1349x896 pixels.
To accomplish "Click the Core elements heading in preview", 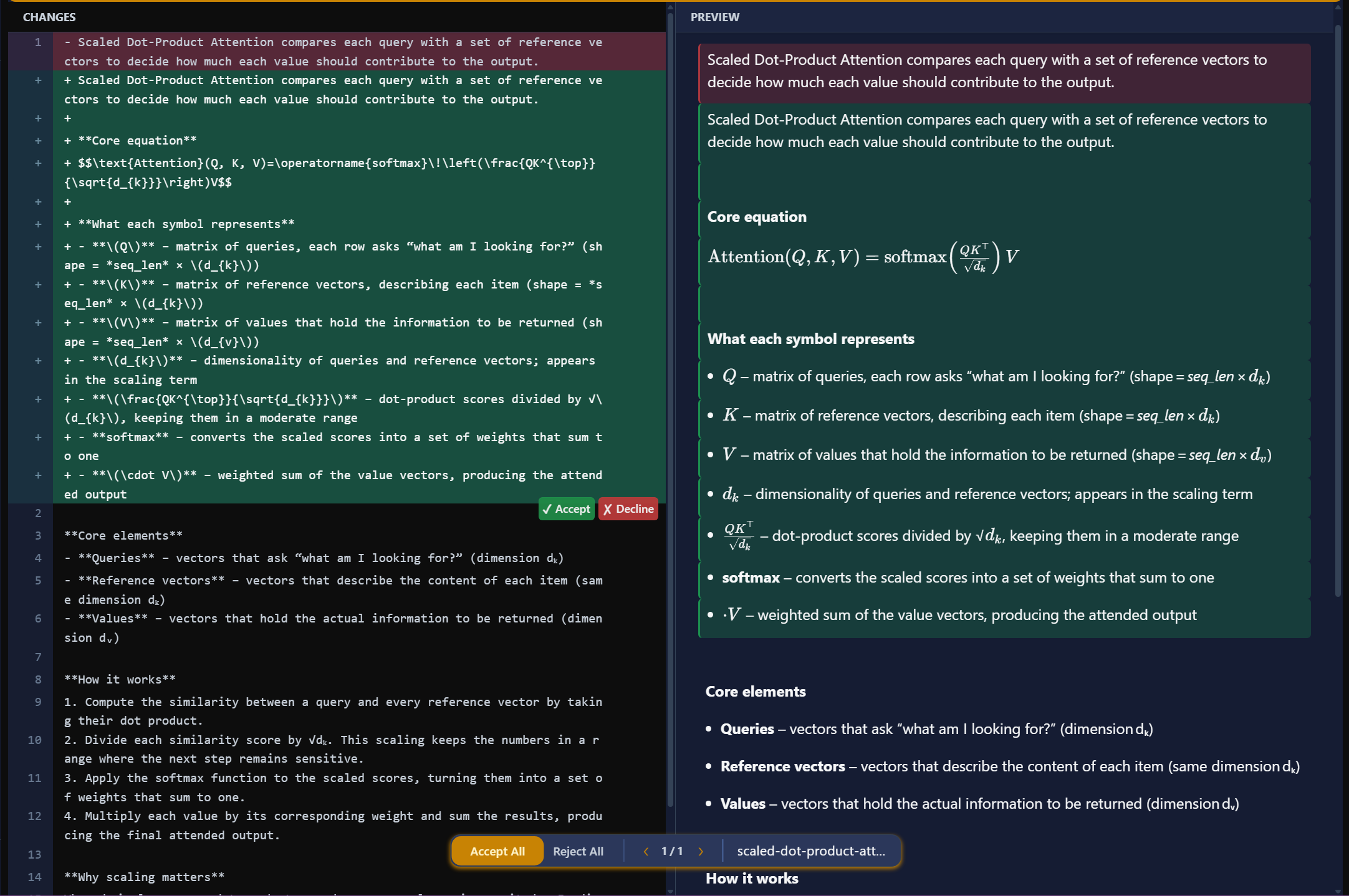I will click(755, 691).
